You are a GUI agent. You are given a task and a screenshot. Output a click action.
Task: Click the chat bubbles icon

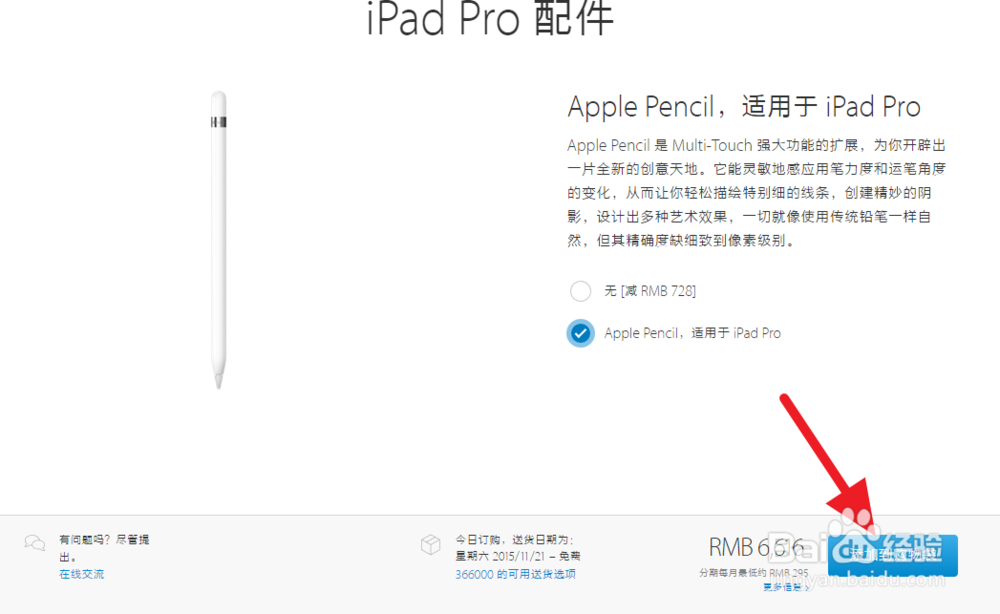34,543
